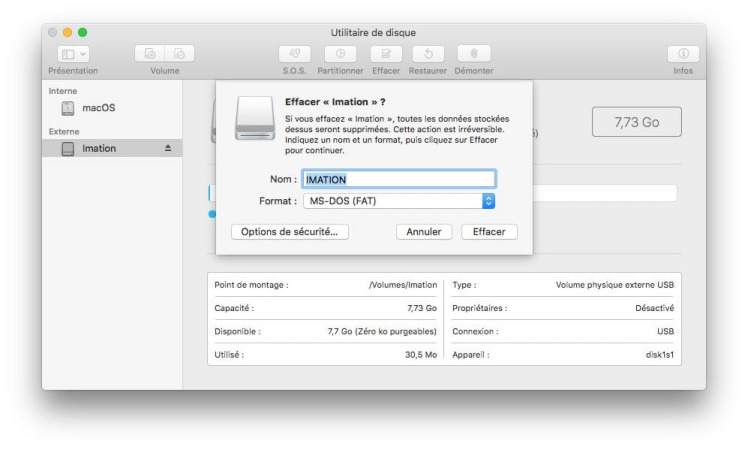748x450 pixels.
Task: Click the Désactivé owners value
Action: pyautogui.click(x=654, y=308)
